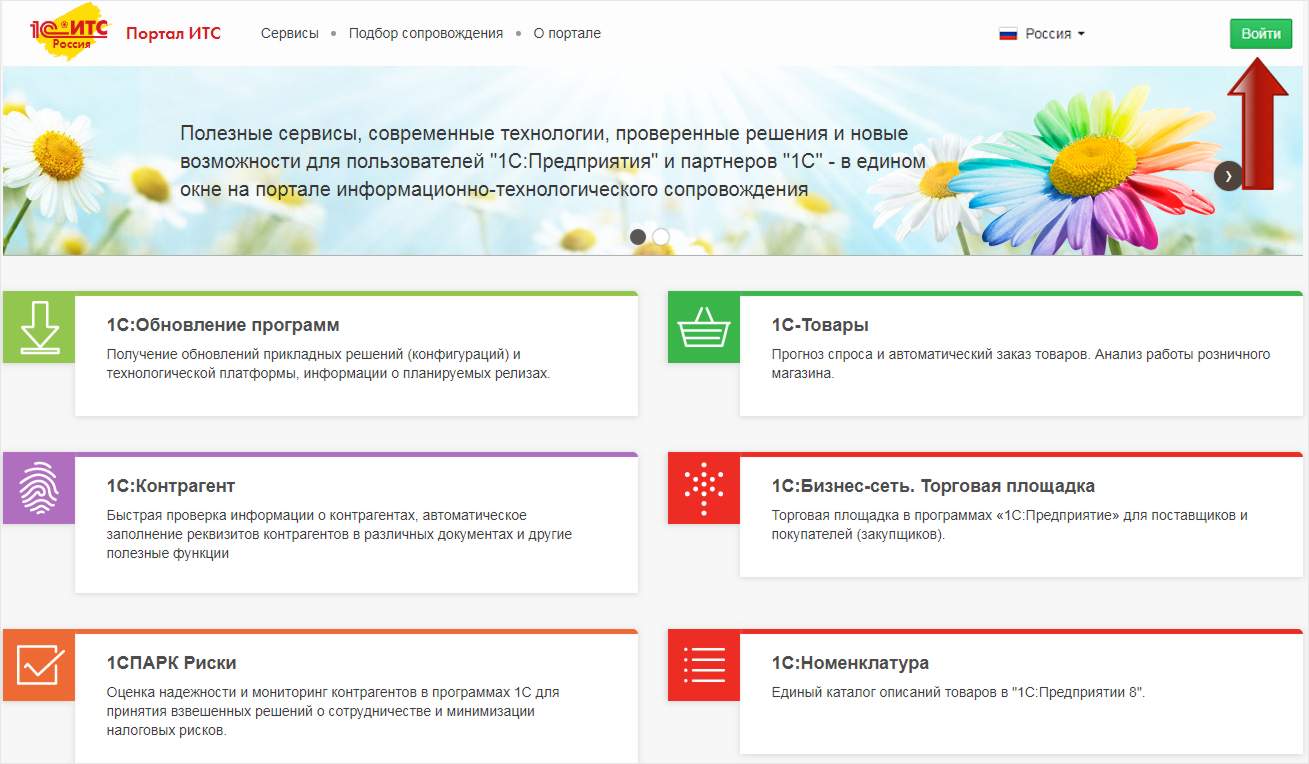Click description 'Торговая площадка в программах'

point(1010,525)
